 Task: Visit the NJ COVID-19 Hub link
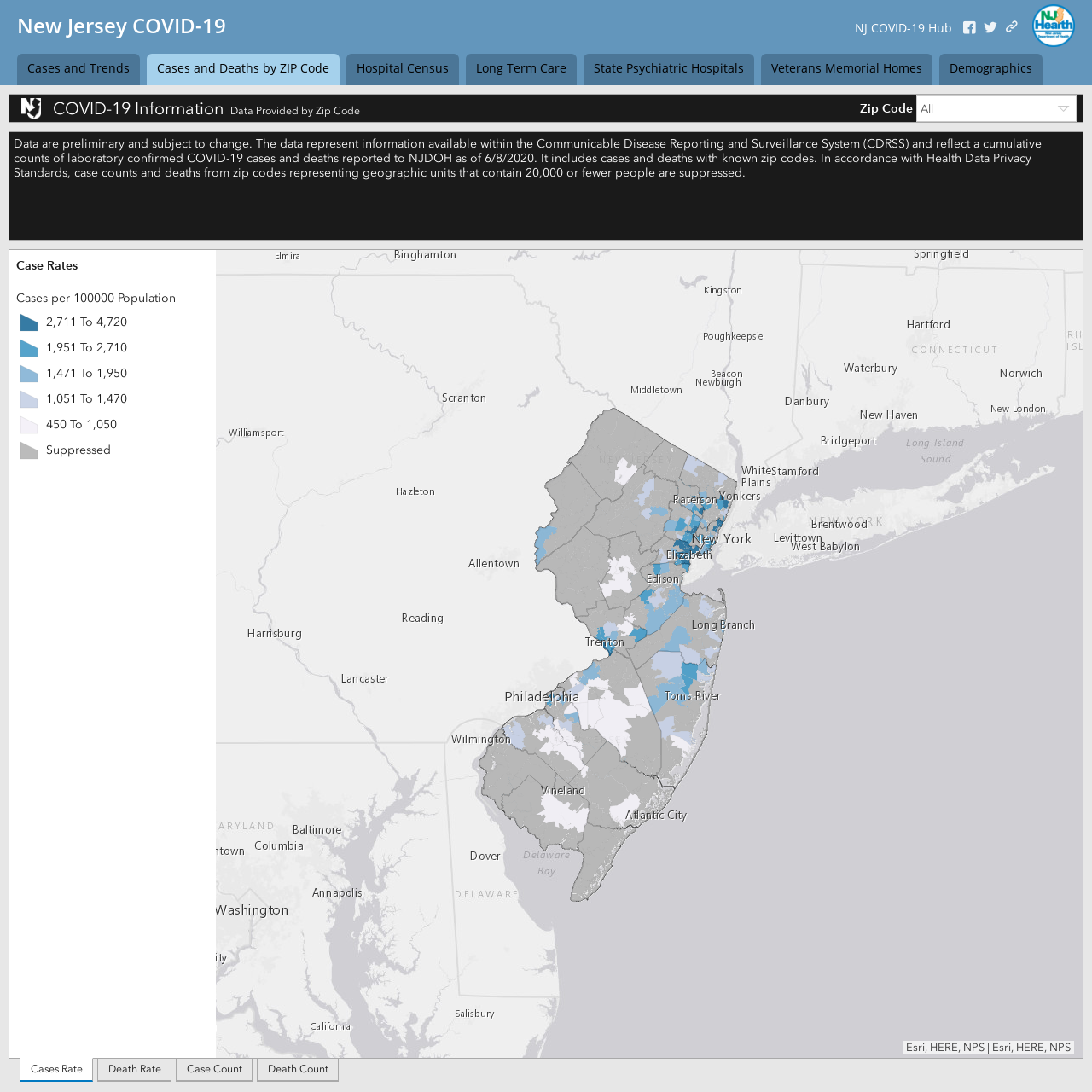coord(903,28)
